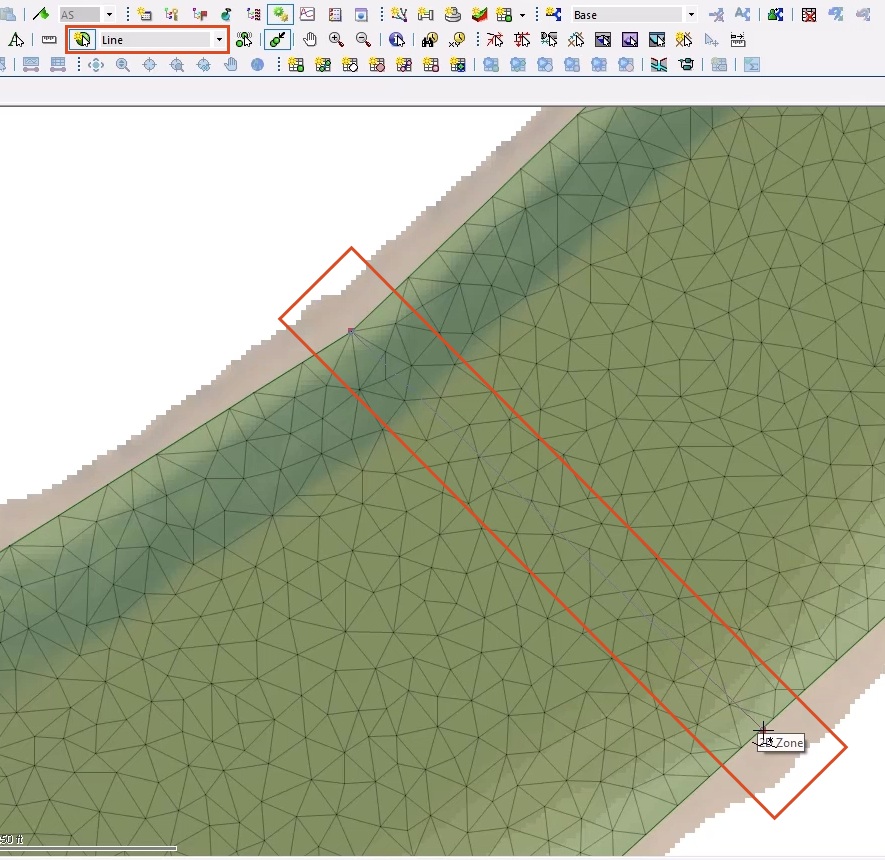The height and width of the screenshot is (860, 885).
Task: Open the new window sun-table icon
Action: click(x=144, y=14)
